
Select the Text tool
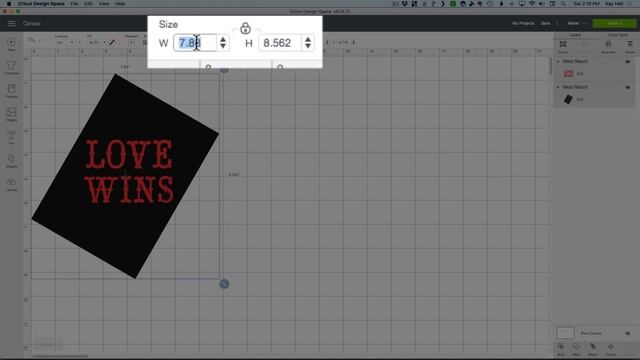click(x=11, y=137)
